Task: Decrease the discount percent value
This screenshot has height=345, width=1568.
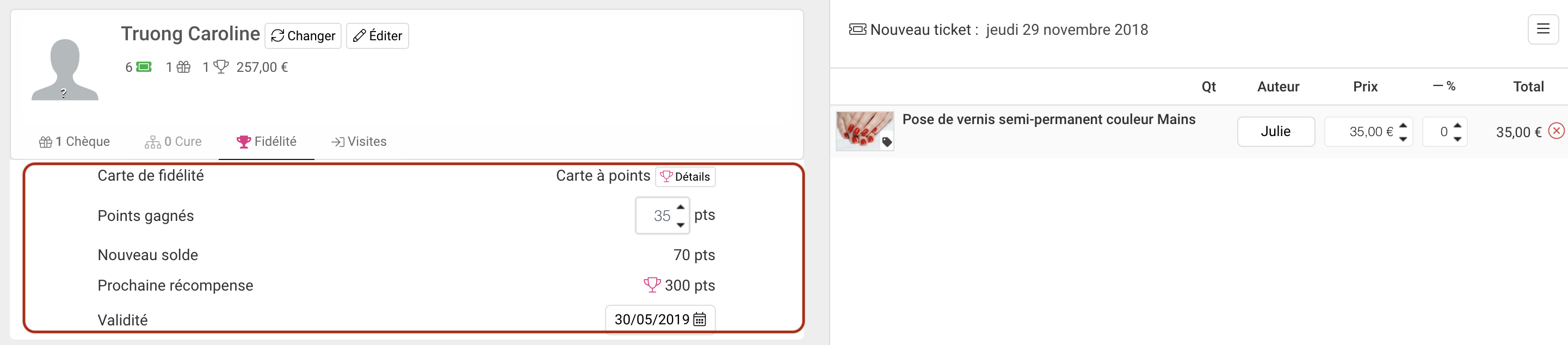Action: click(1457, 139)
